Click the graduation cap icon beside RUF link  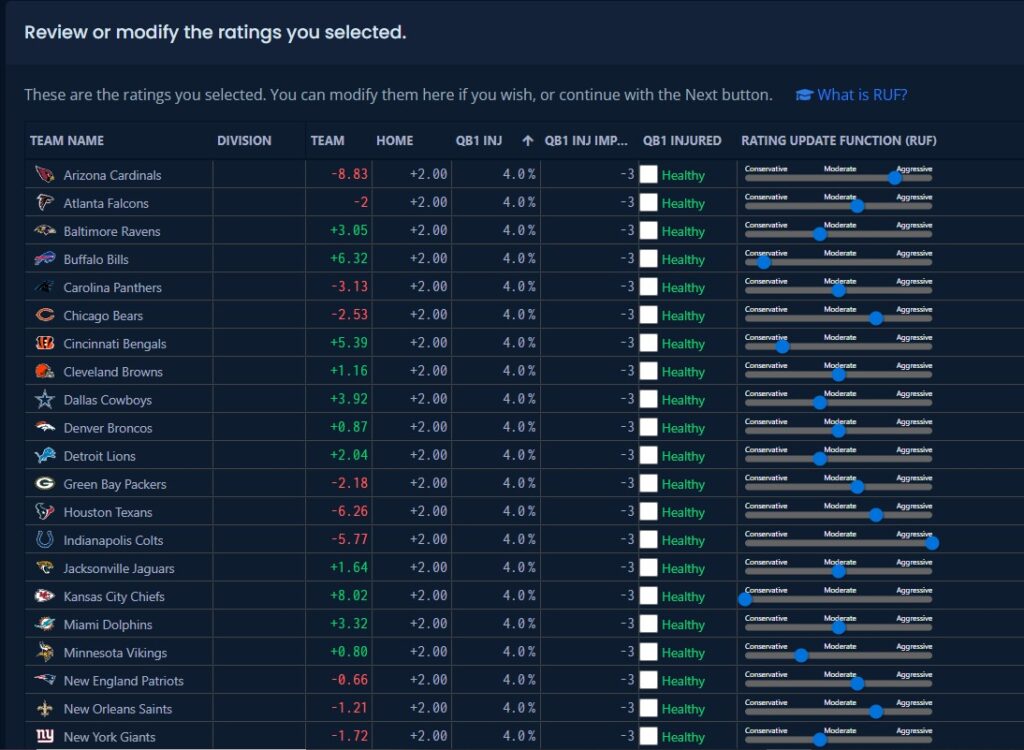coord(804,95)
